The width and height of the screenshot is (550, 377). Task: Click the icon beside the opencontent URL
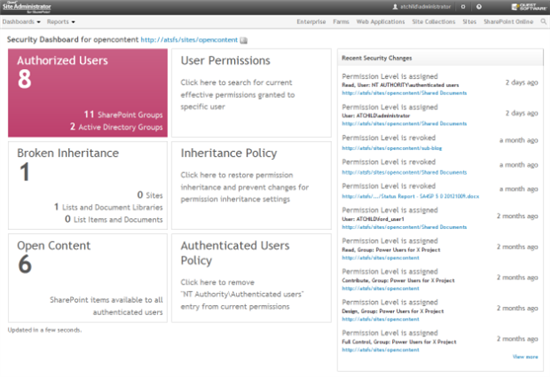tap(243, 40)
